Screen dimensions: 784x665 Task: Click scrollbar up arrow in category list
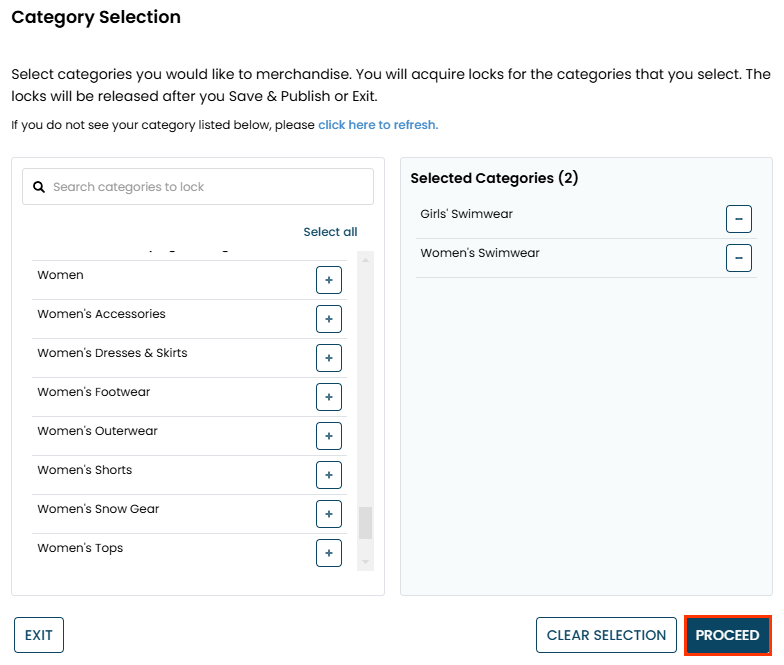pyautogui.click(x=365, y=260)
